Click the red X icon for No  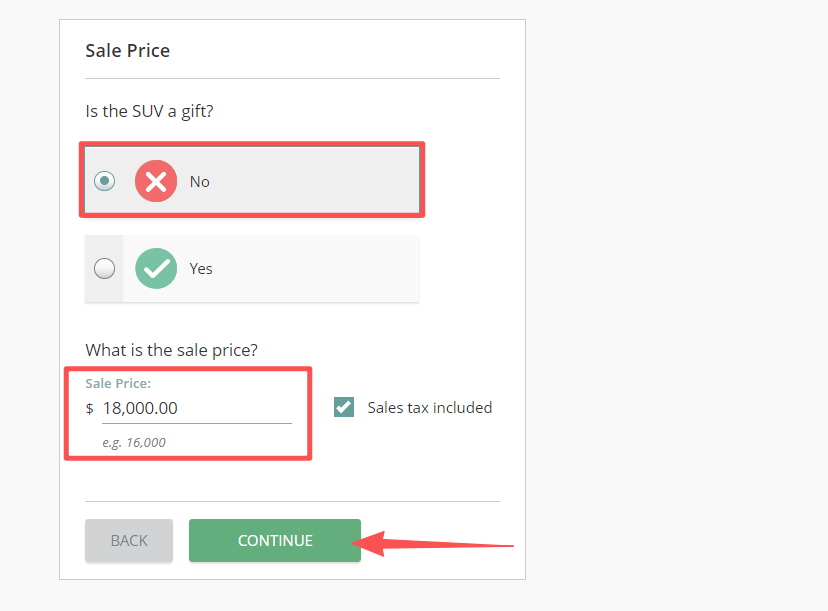(155, 181)
